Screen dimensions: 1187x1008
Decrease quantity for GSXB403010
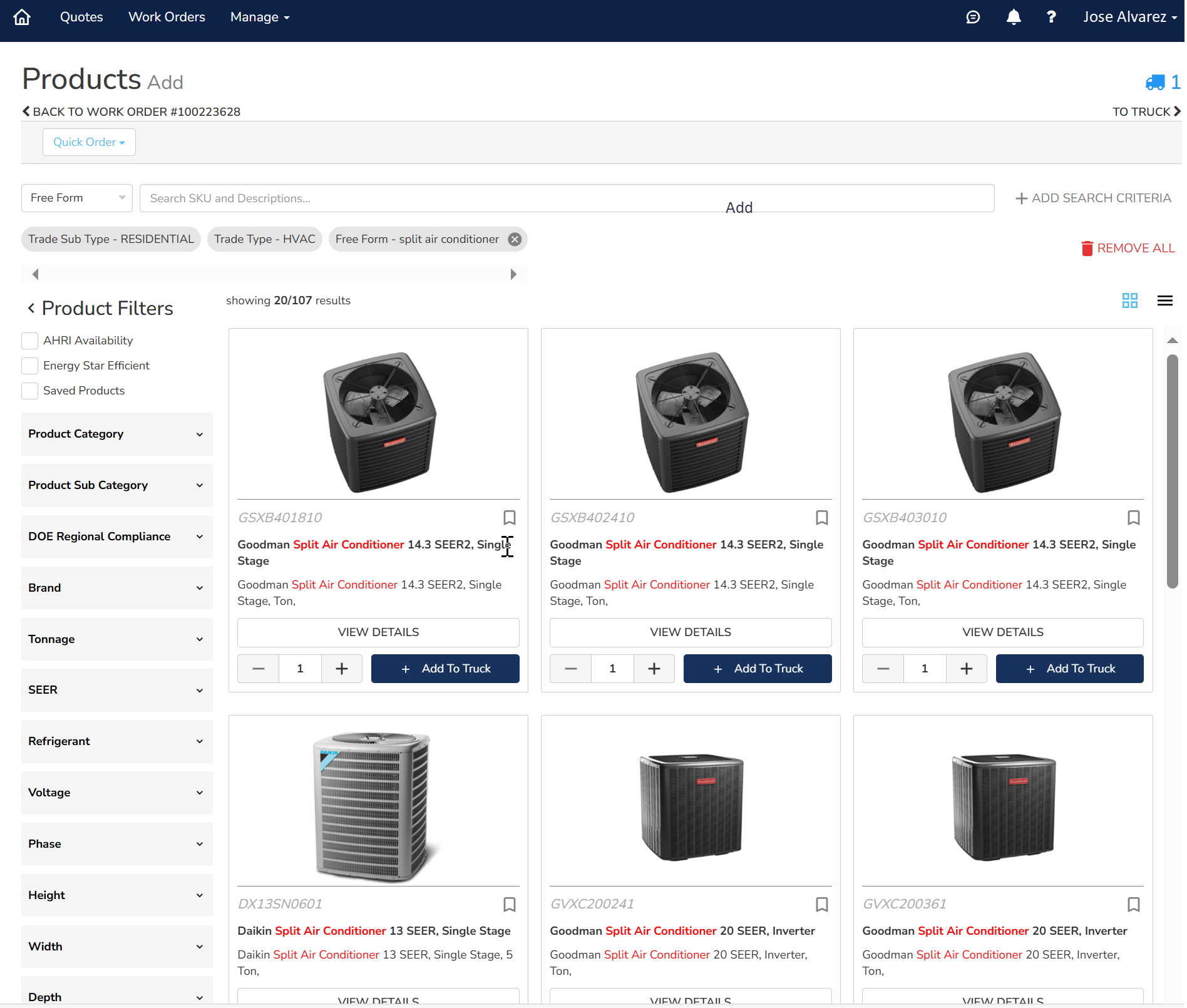pos(883,669)
